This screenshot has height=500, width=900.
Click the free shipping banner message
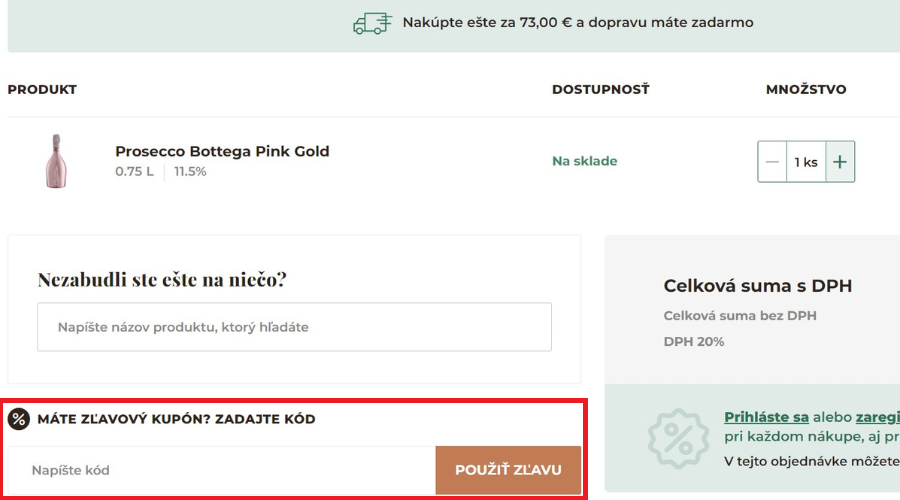(577, 22)
